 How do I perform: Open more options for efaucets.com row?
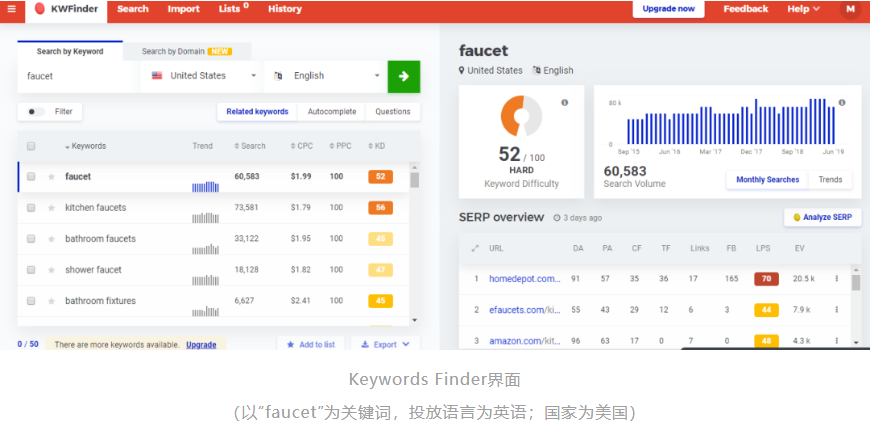point(836,310)
